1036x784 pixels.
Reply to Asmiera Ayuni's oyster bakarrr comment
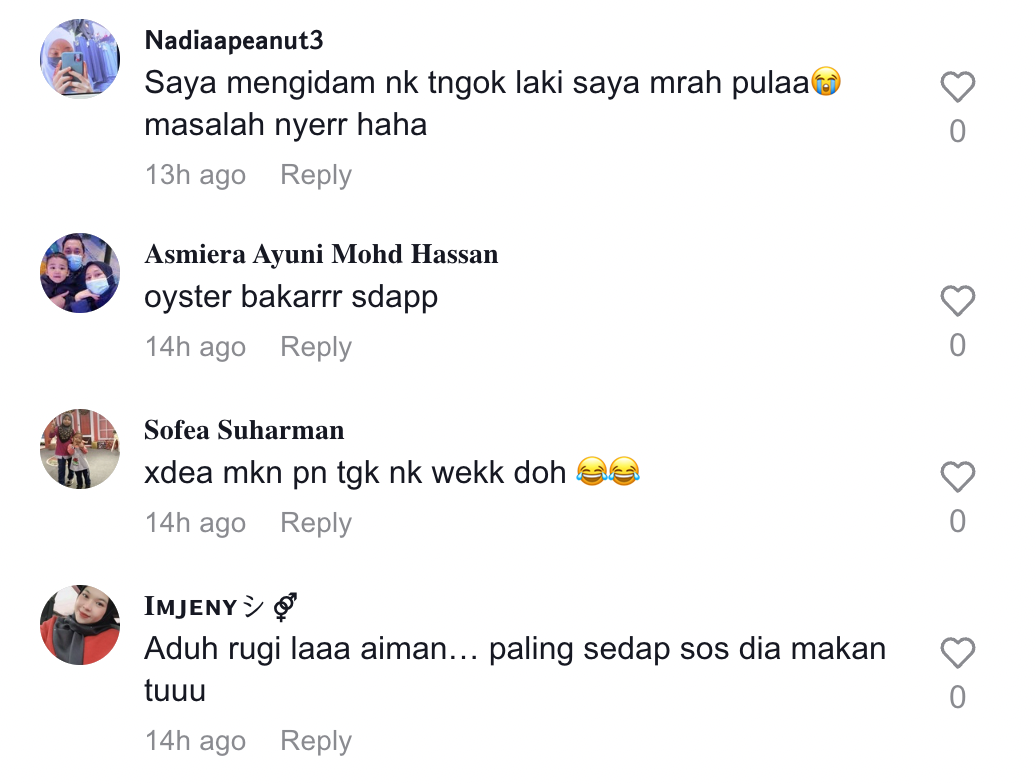(316, 347)
